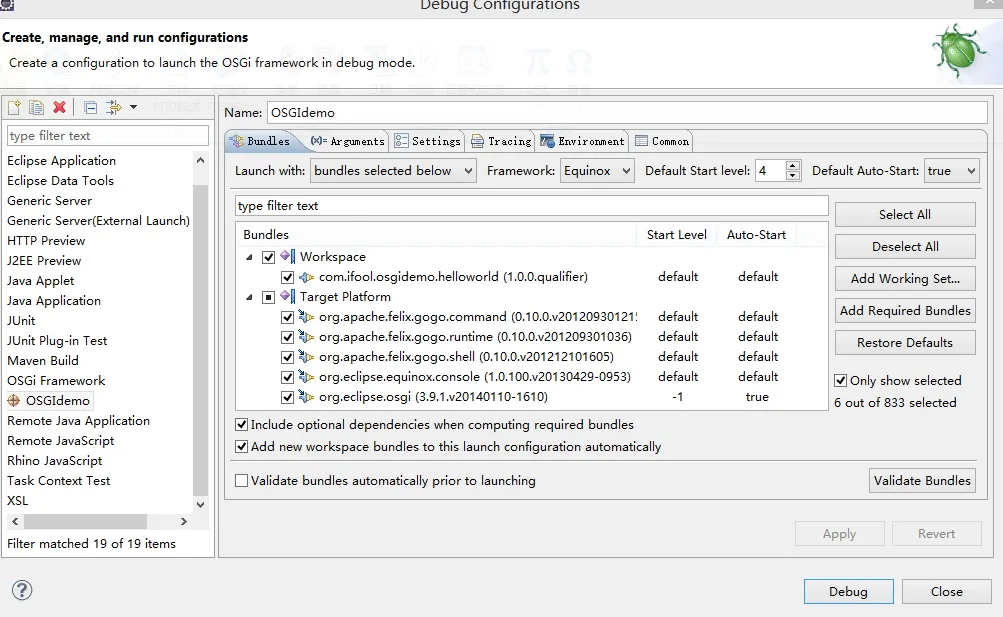
Task: Click the Add Required Bundles button
Action: click(904, 311)
